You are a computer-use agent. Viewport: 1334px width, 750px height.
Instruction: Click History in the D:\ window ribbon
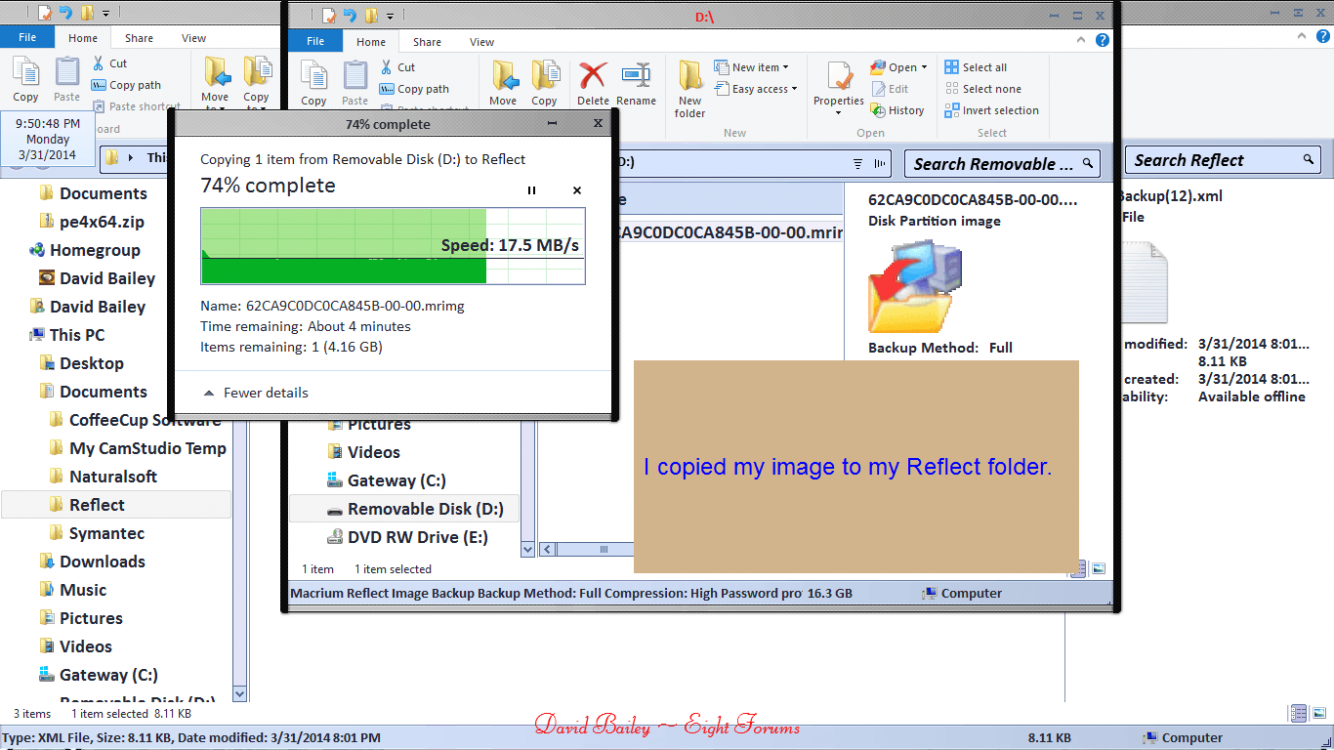pyautogui.click(x=898, y=111)
